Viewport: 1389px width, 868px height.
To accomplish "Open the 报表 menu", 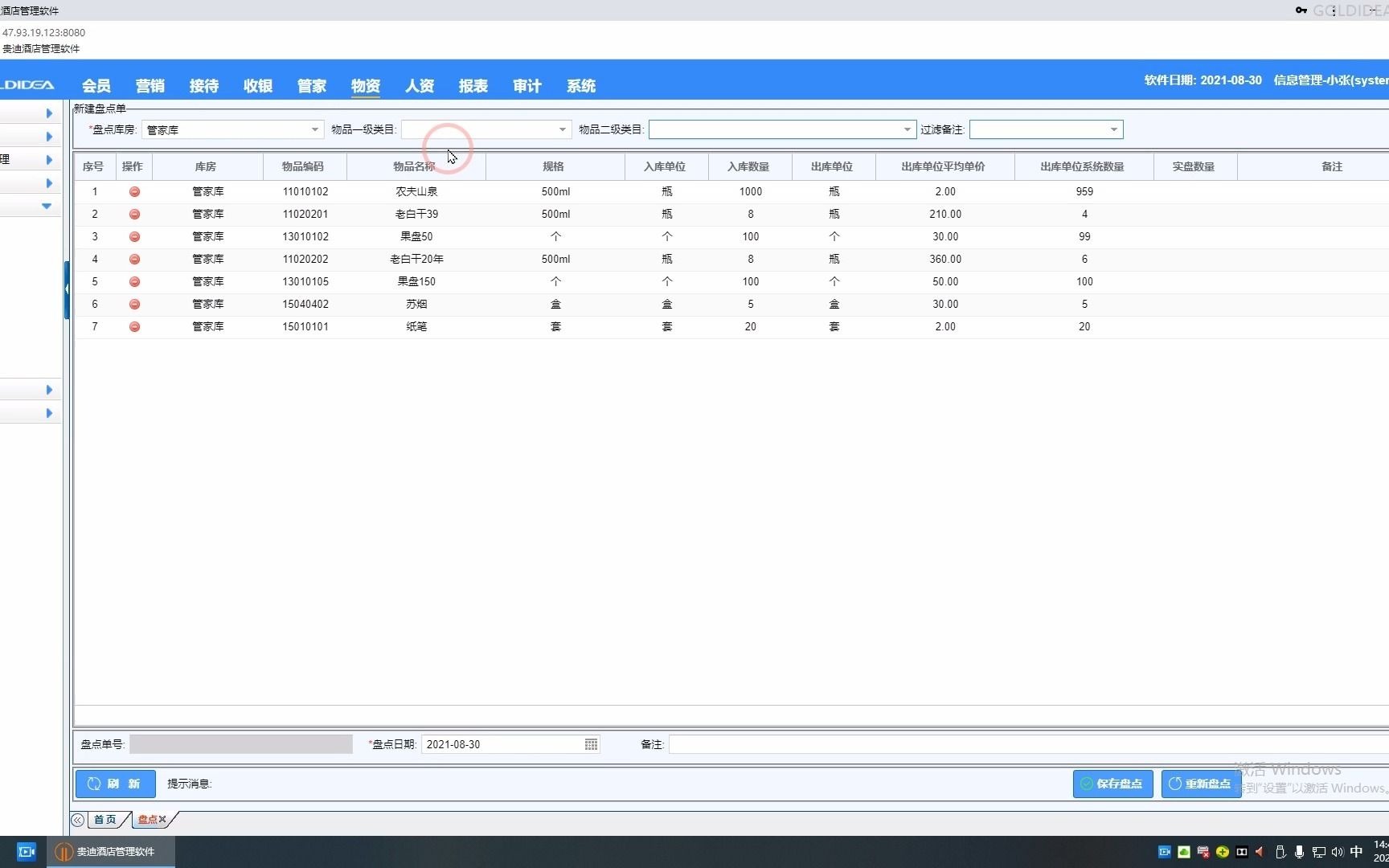I will [x=473, y=86].
